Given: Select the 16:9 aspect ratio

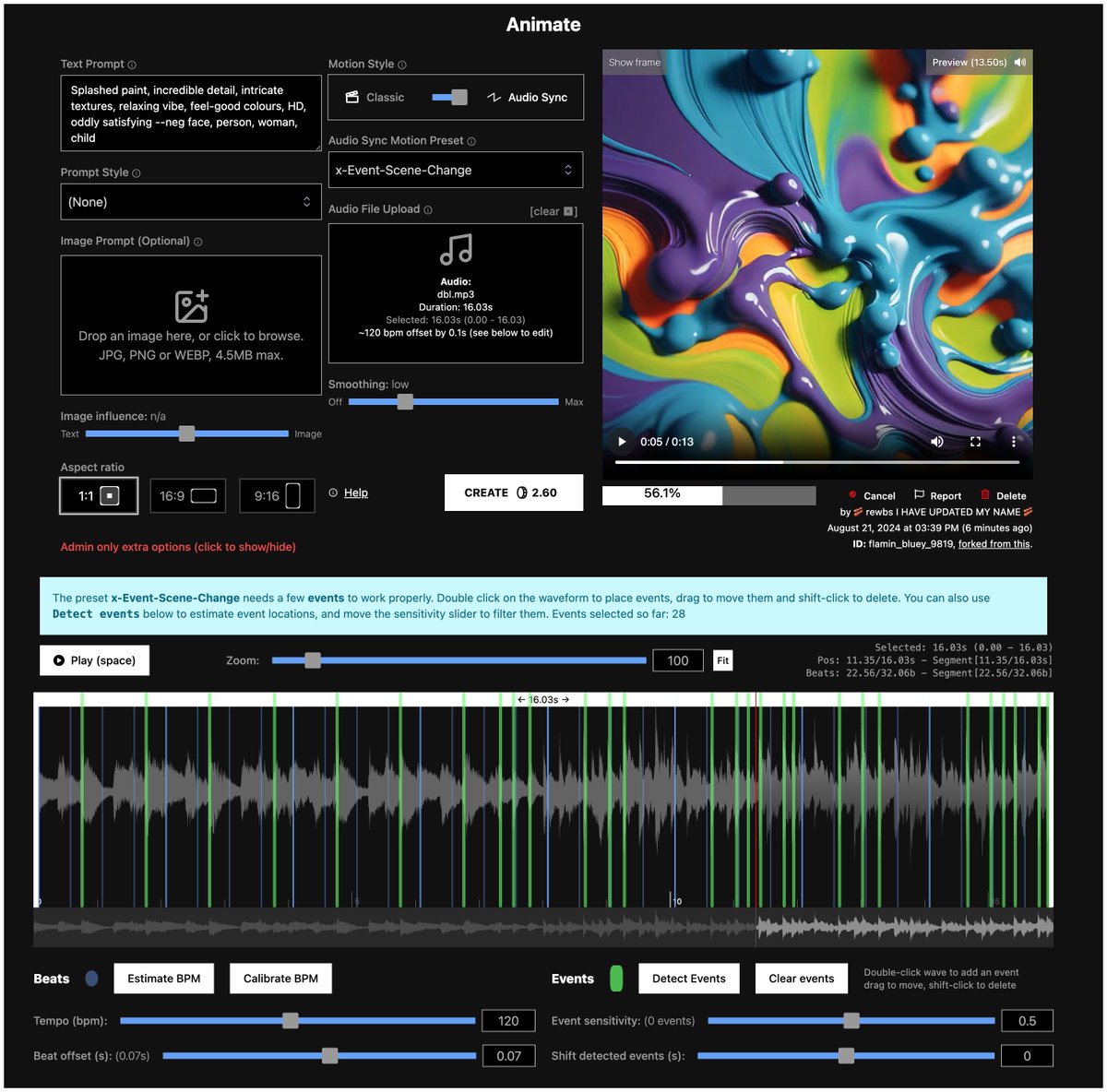Looking at the screenshot, I should pos(188,495).
